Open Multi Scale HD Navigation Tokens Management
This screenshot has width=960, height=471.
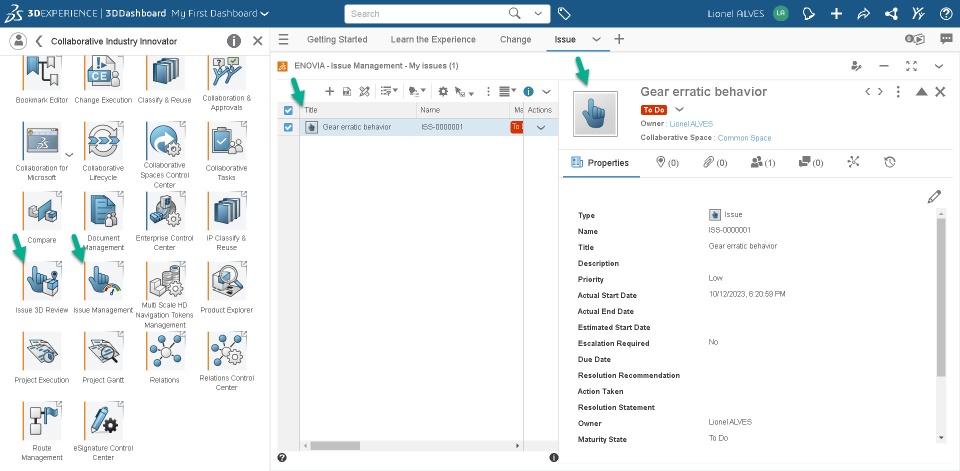pos(165,281)
